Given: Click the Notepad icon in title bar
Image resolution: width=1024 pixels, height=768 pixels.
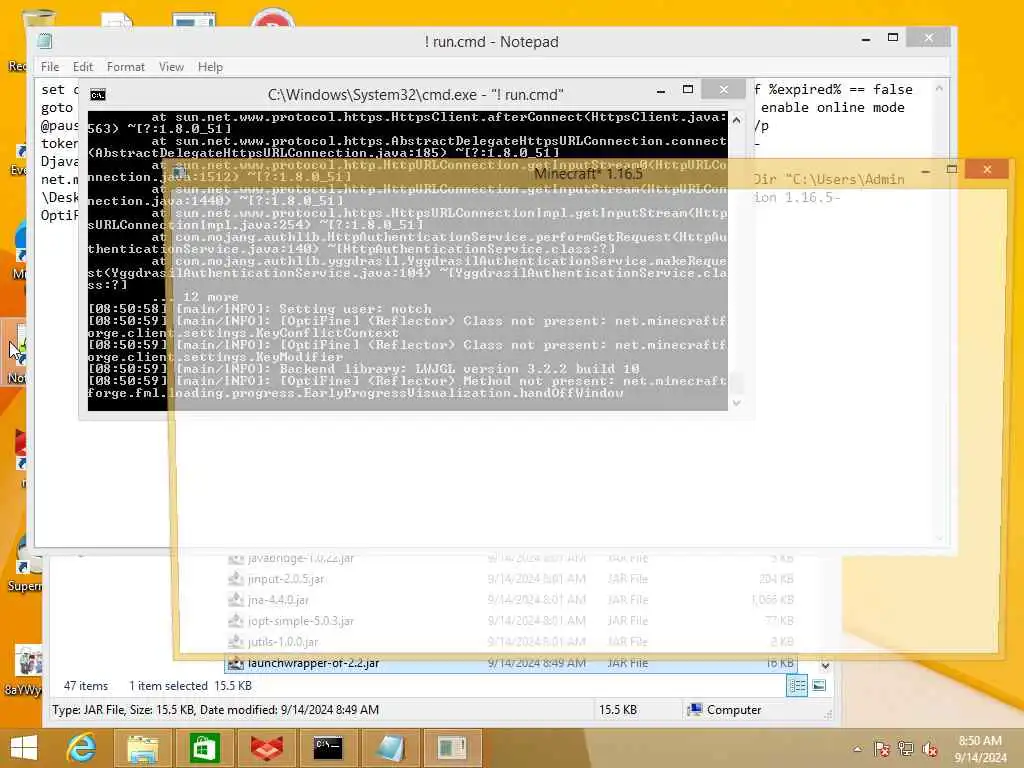Looking at the screenshot, I should (x=45, y=41).
